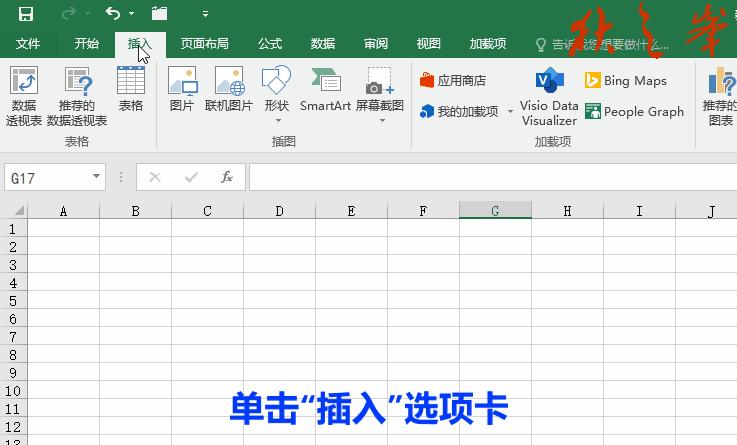This screenshot has width=737, height=445.
Task: Select row 5 header
Action: click(x=13, y=301)
